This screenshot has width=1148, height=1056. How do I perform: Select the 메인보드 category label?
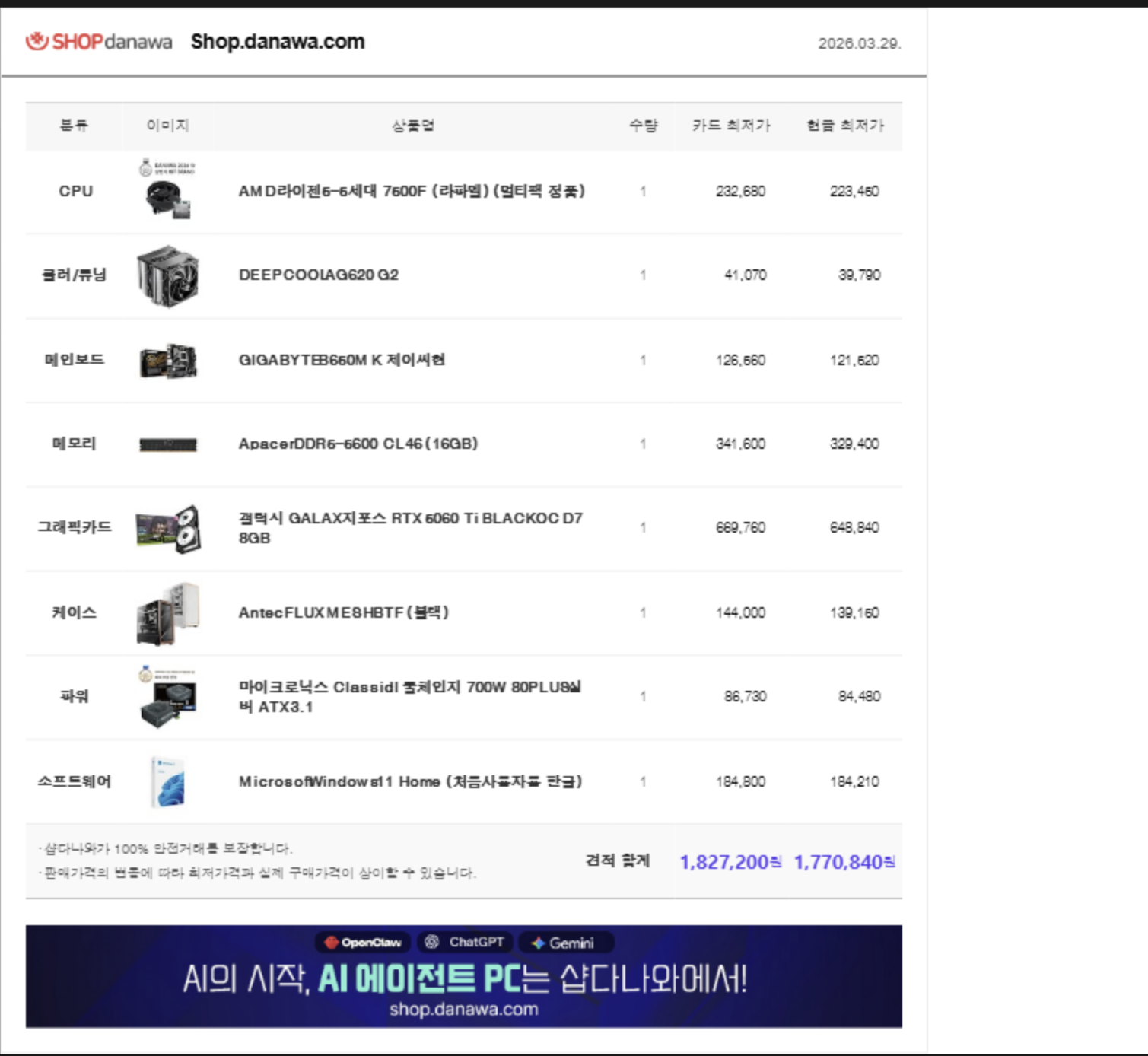click(x=74, y=359)
